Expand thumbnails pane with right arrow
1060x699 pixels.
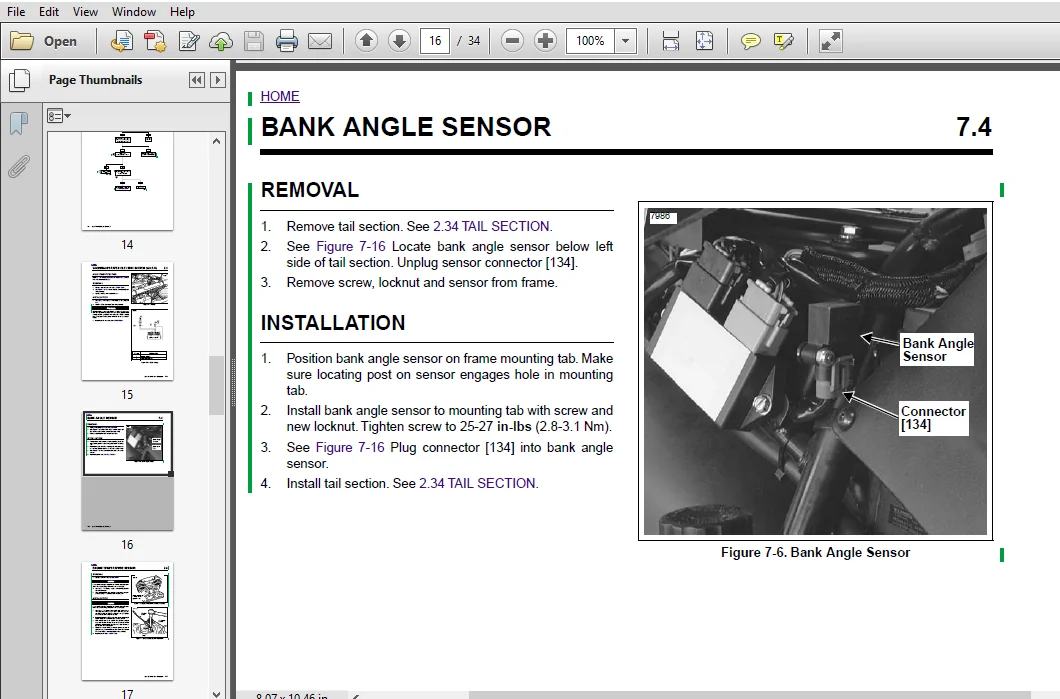(218, 80)
